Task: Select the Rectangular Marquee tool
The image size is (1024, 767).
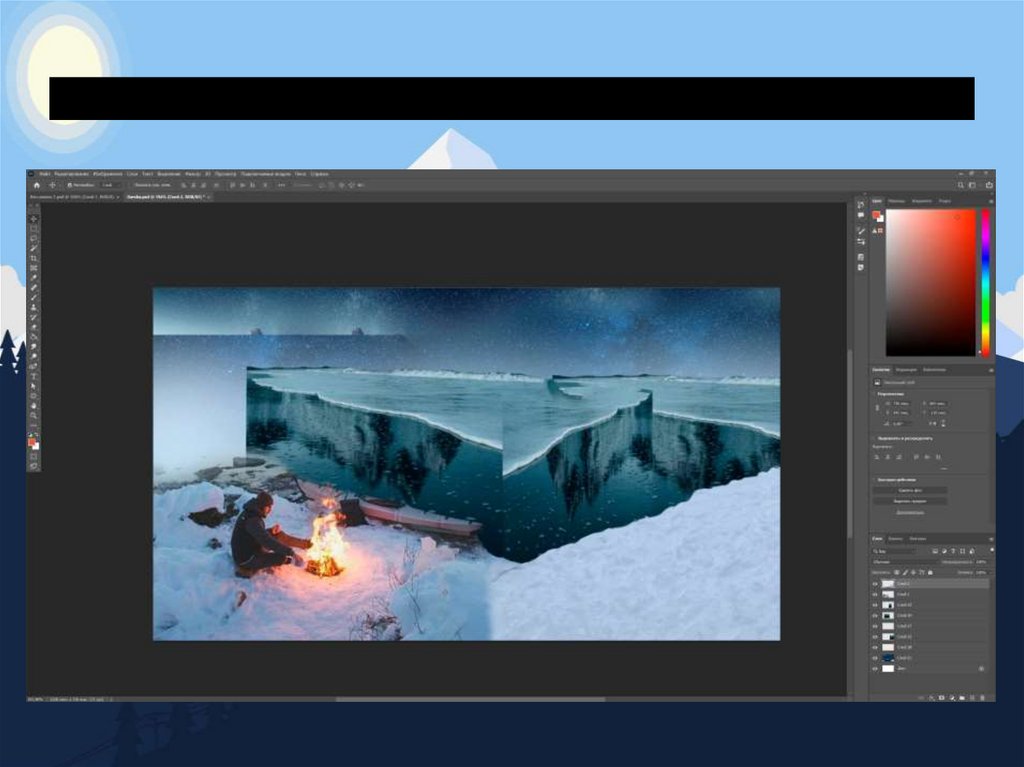Action: (34, 229)
